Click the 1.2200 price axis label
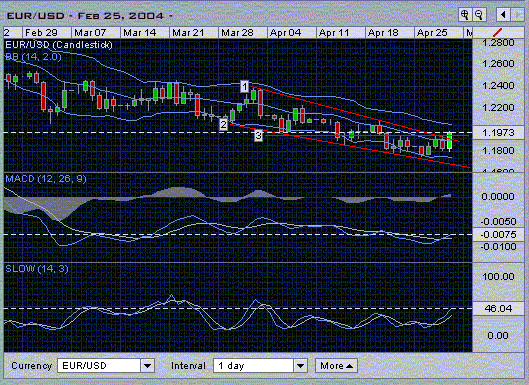This screenshot has height=385, width=529. (x=498, y=108)
